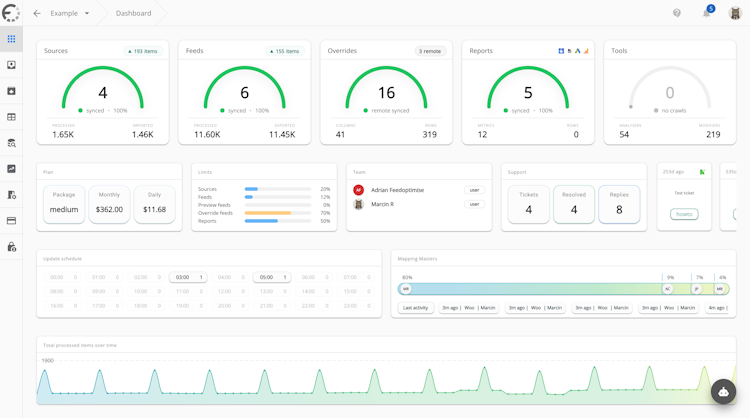
Task: Go back with the left arrow
Action: (x=37, y=13)
